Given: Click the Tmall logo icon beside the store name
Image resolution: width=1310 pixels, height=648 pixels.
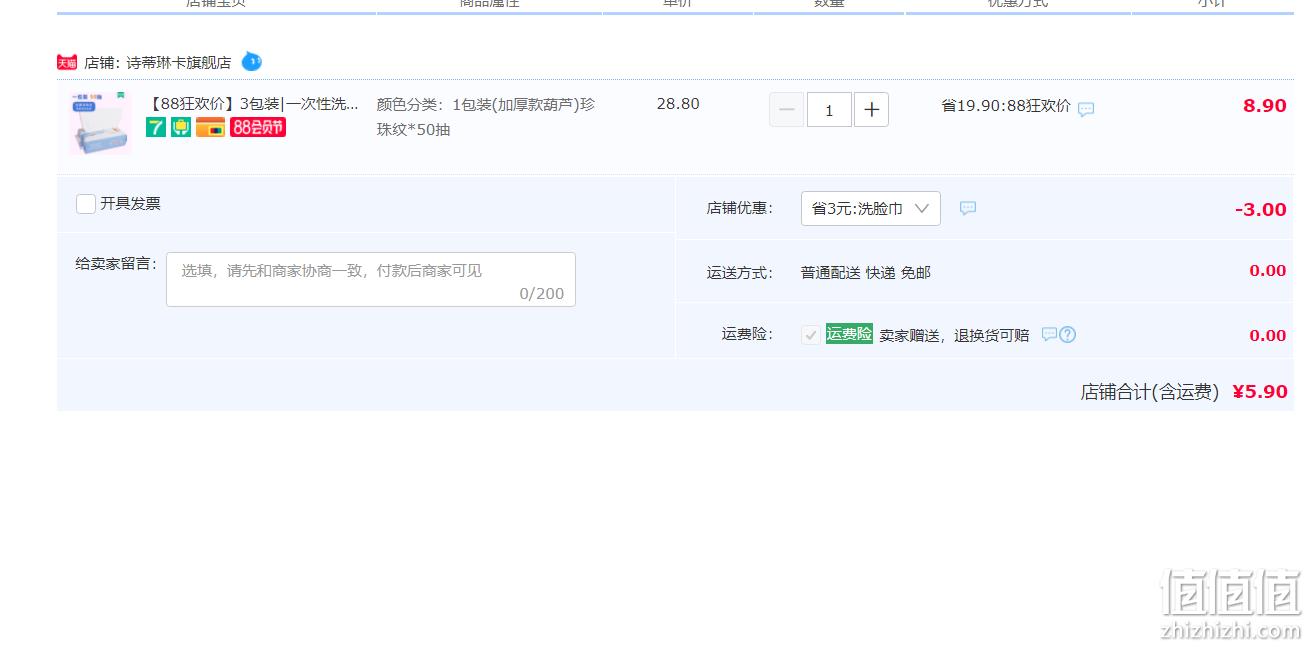Looking at the screenshot, I should point(67,62).
